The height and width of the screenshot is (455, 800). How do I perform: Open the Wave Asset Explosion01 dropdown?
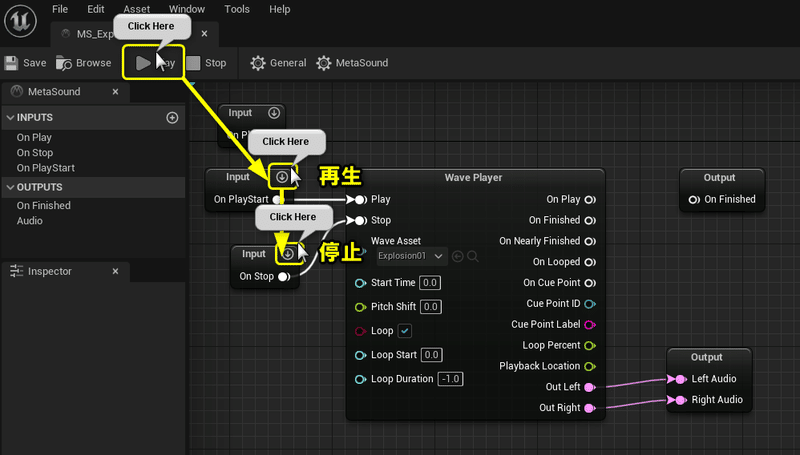coord(411,256)
